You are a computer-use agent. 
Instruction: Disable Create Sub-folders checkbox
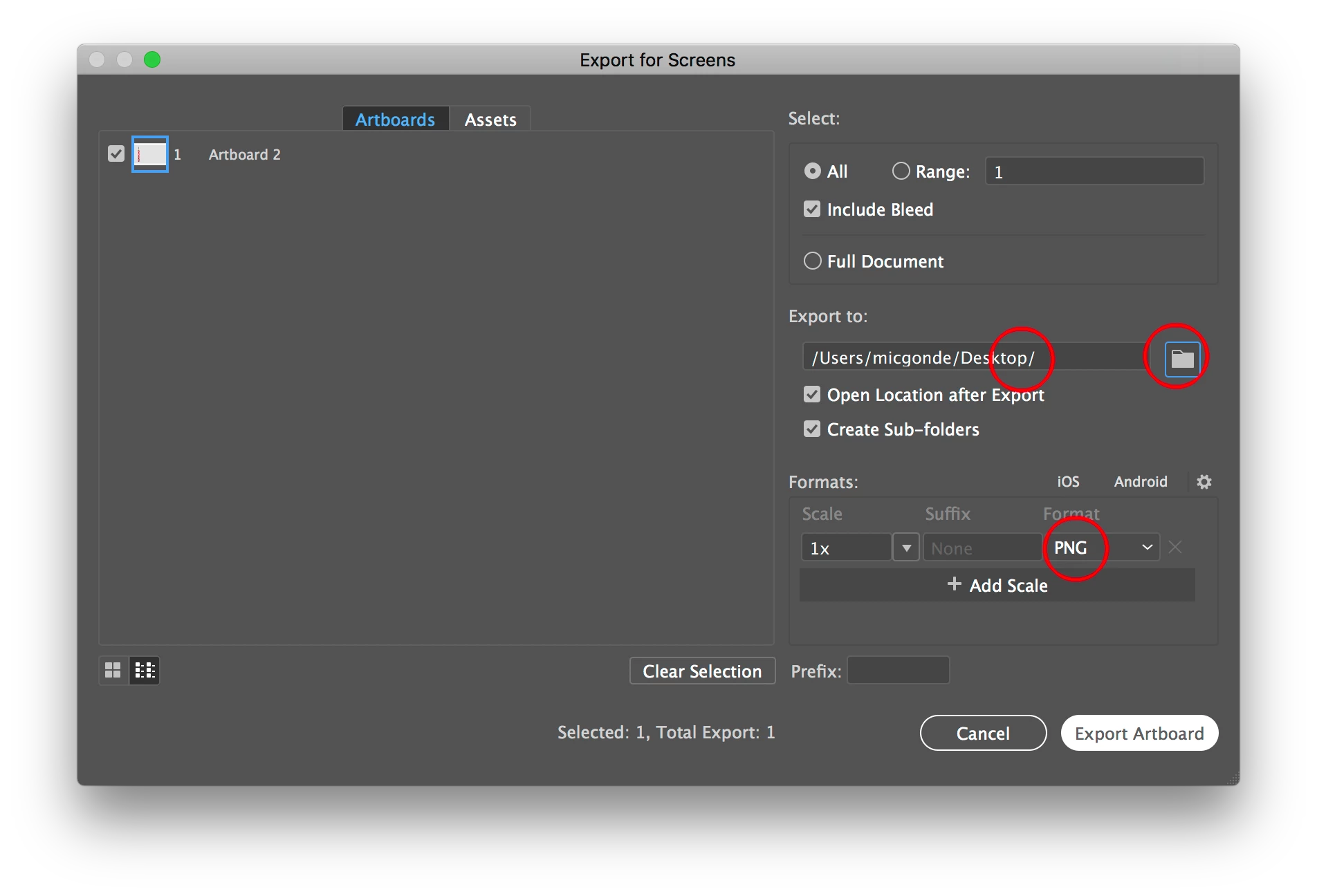[x=812, y=429]
